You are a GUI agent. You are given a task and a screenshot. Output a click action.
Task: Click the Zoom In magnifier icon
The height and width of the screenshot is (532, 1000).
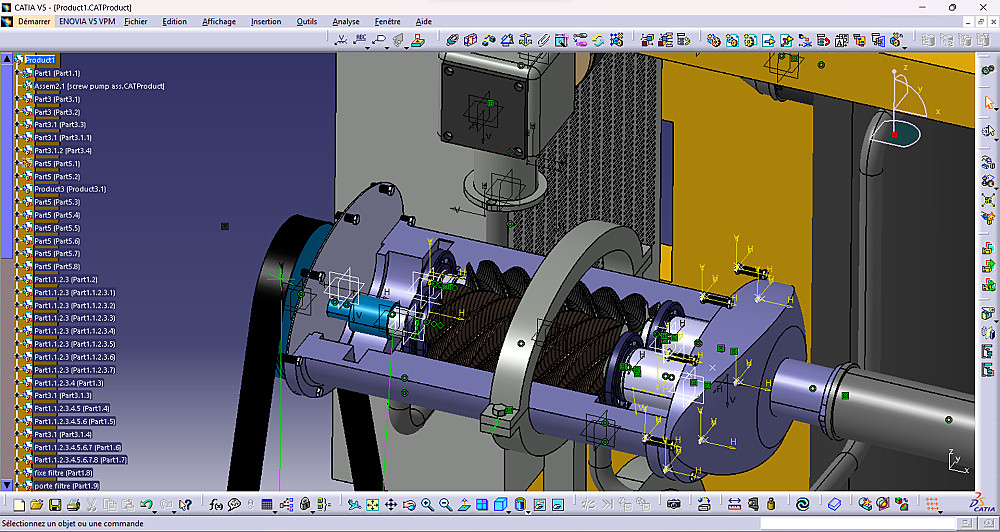pyautogui.click(x=427, y=505)
